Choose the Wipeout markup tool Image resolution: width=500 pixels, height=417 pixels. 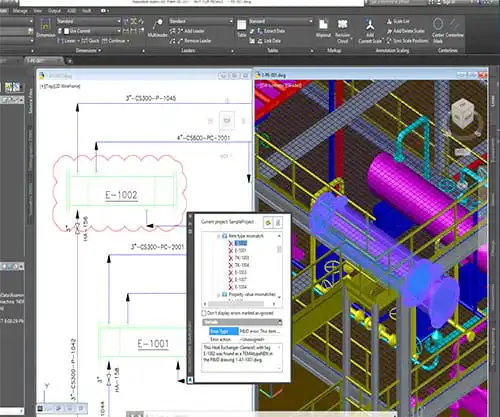pos(323,28)
